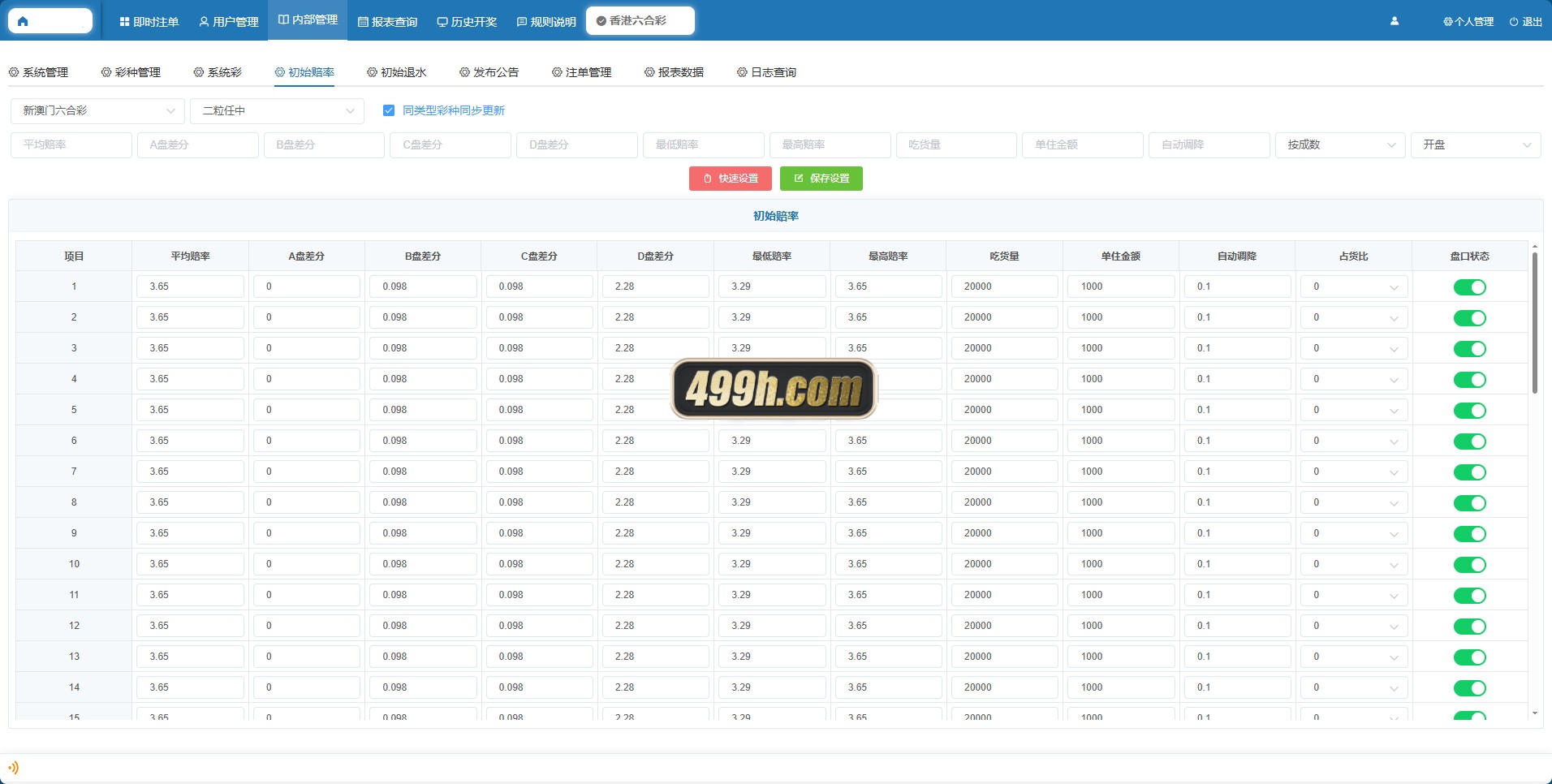1552x784 pixels.
Task: Toggle 盘口状态 switch for row 7
Action: click(x=1470, y=472)
